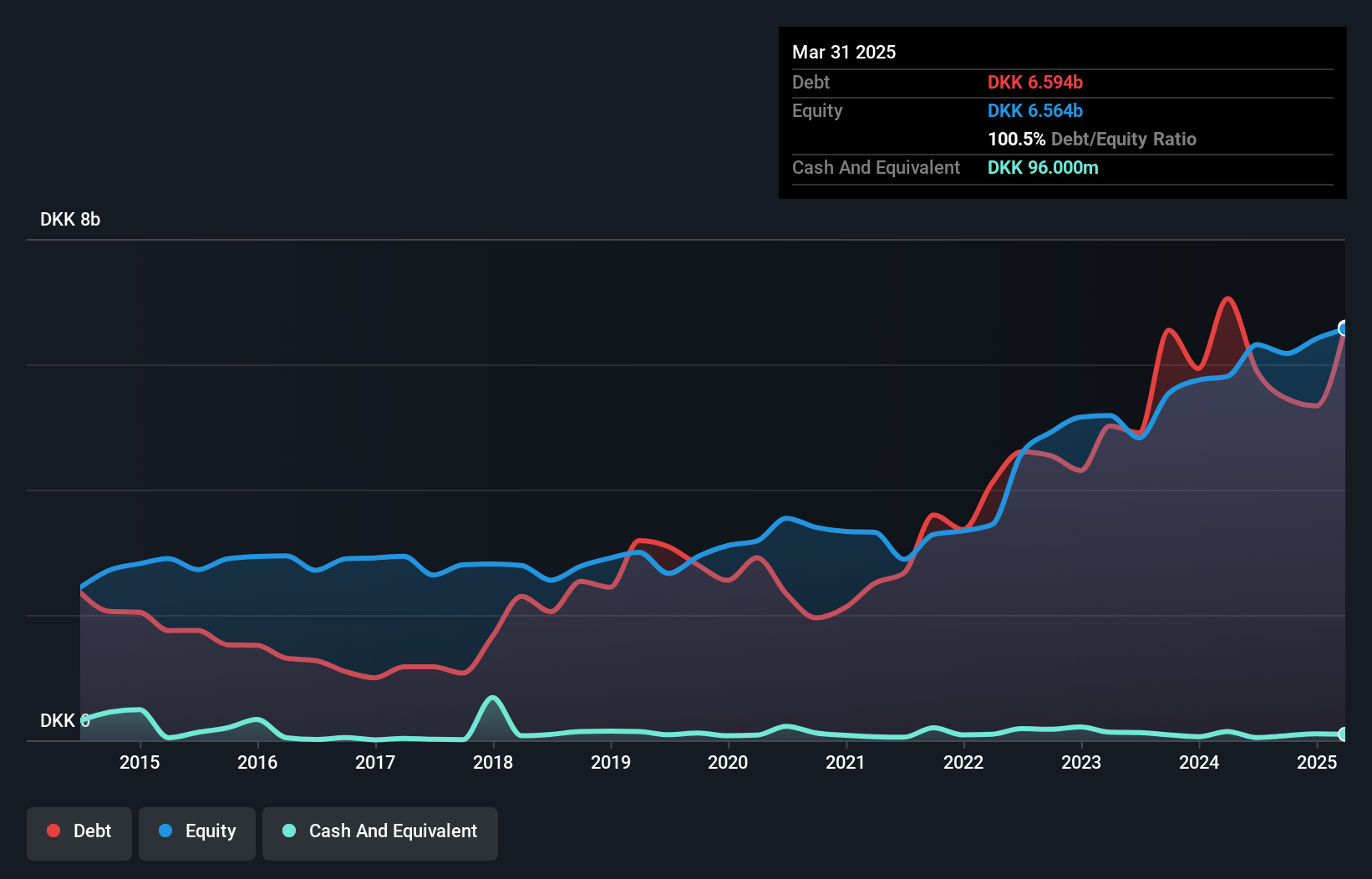Click the 2020 x-axis label

tap(728, 762)
